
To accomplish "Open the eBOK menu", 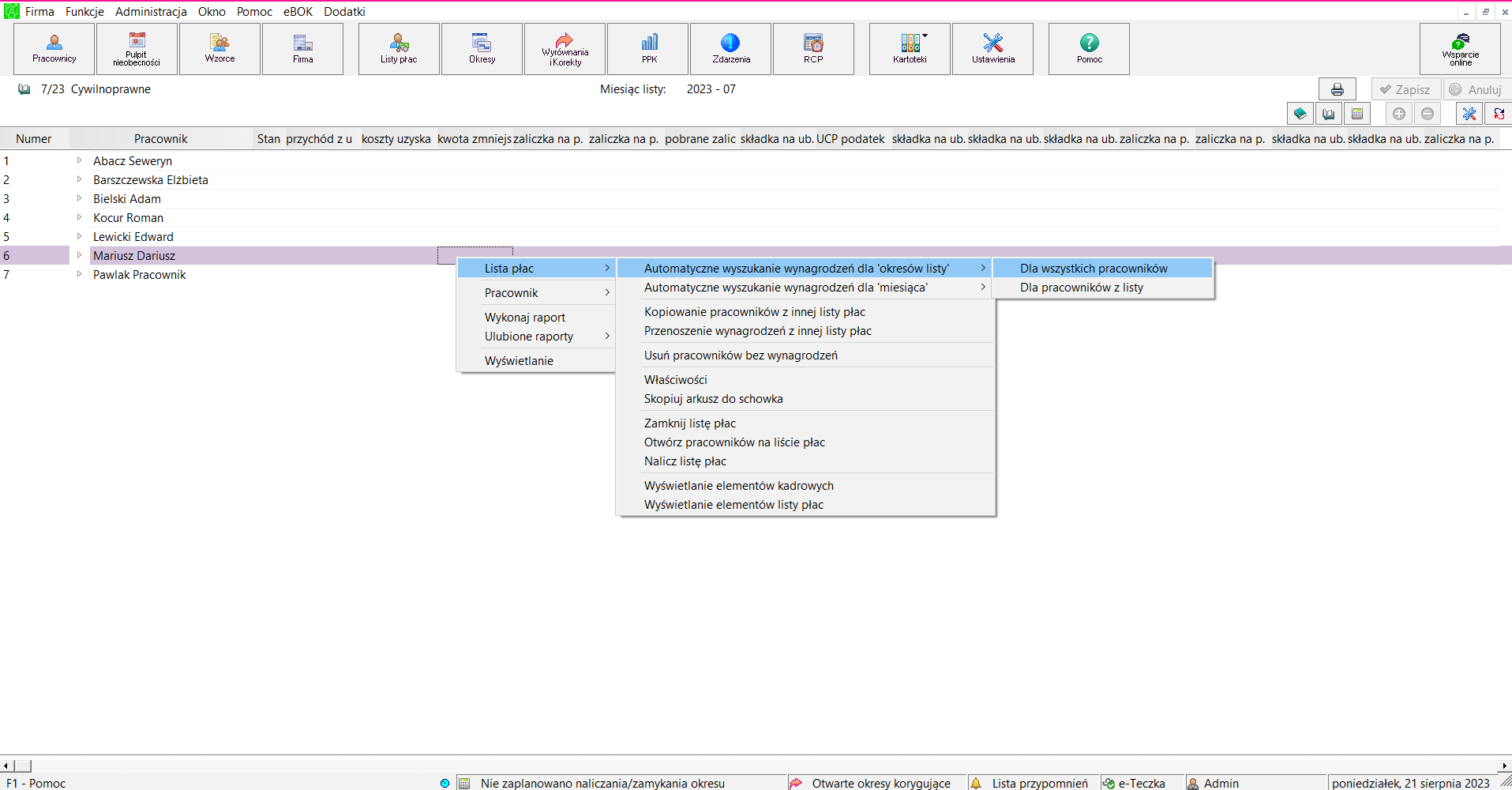I will [x=298, y=11].
